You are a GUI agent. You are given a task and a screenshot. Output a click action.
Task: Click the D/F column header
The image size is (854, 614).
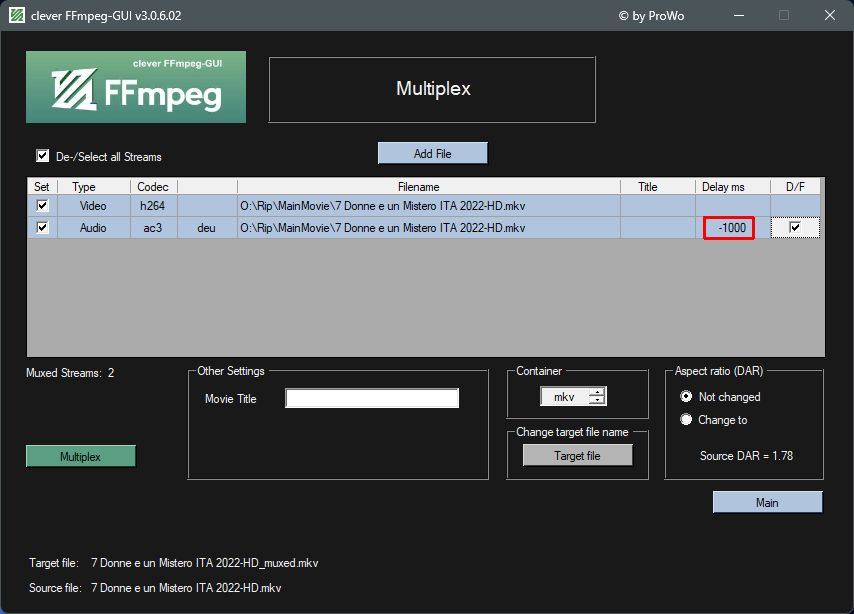[x=795, y=187]
